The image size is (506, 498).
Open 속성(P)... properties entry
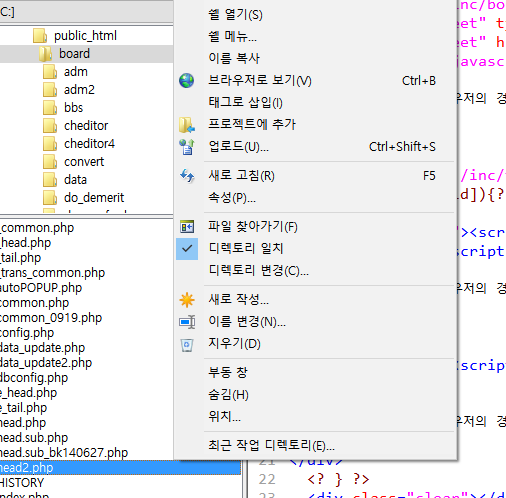tap(232, 198)
